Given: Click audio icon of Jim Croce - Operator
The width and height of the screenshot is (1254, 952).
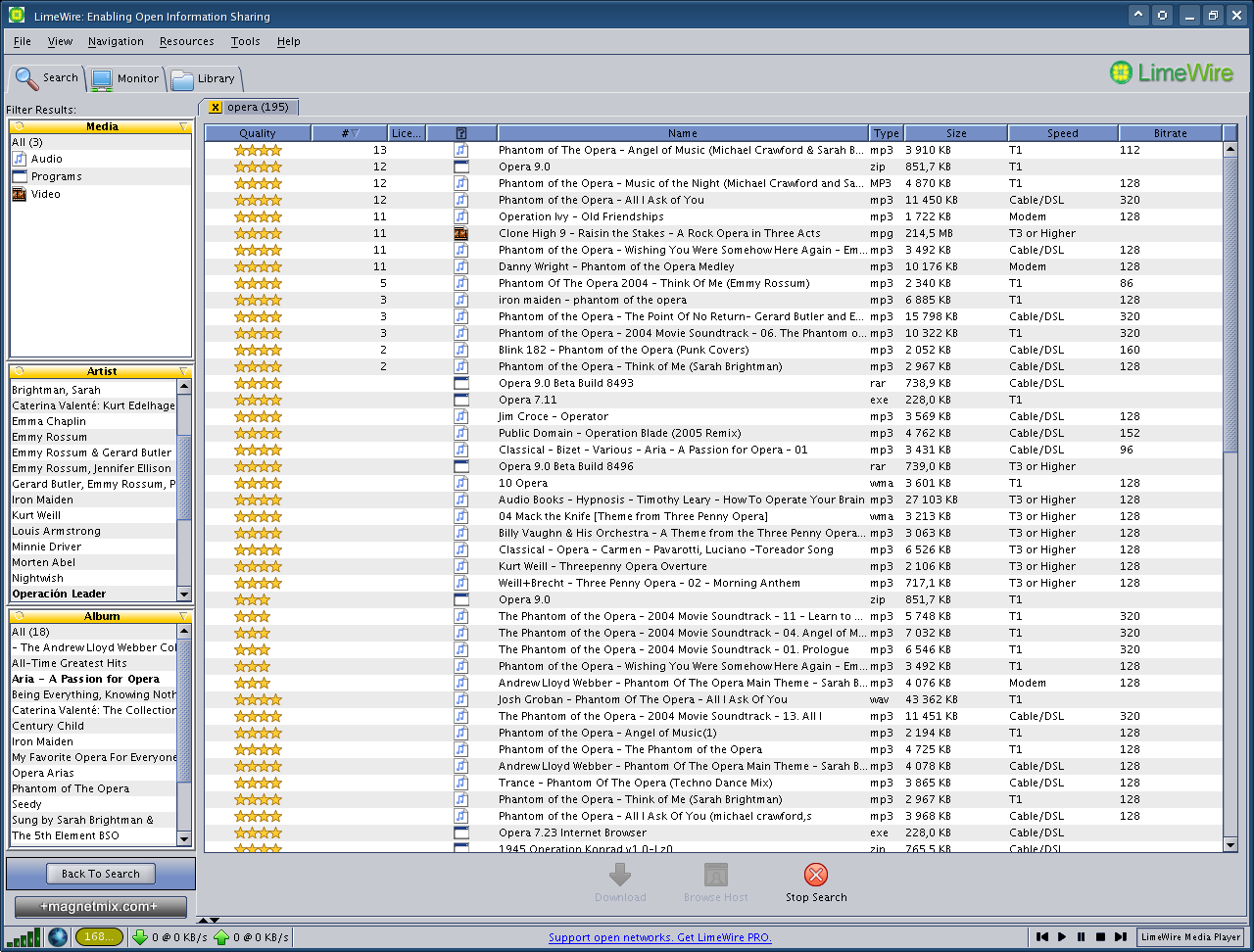Looking at the screenshot, I should pos(461,416).
